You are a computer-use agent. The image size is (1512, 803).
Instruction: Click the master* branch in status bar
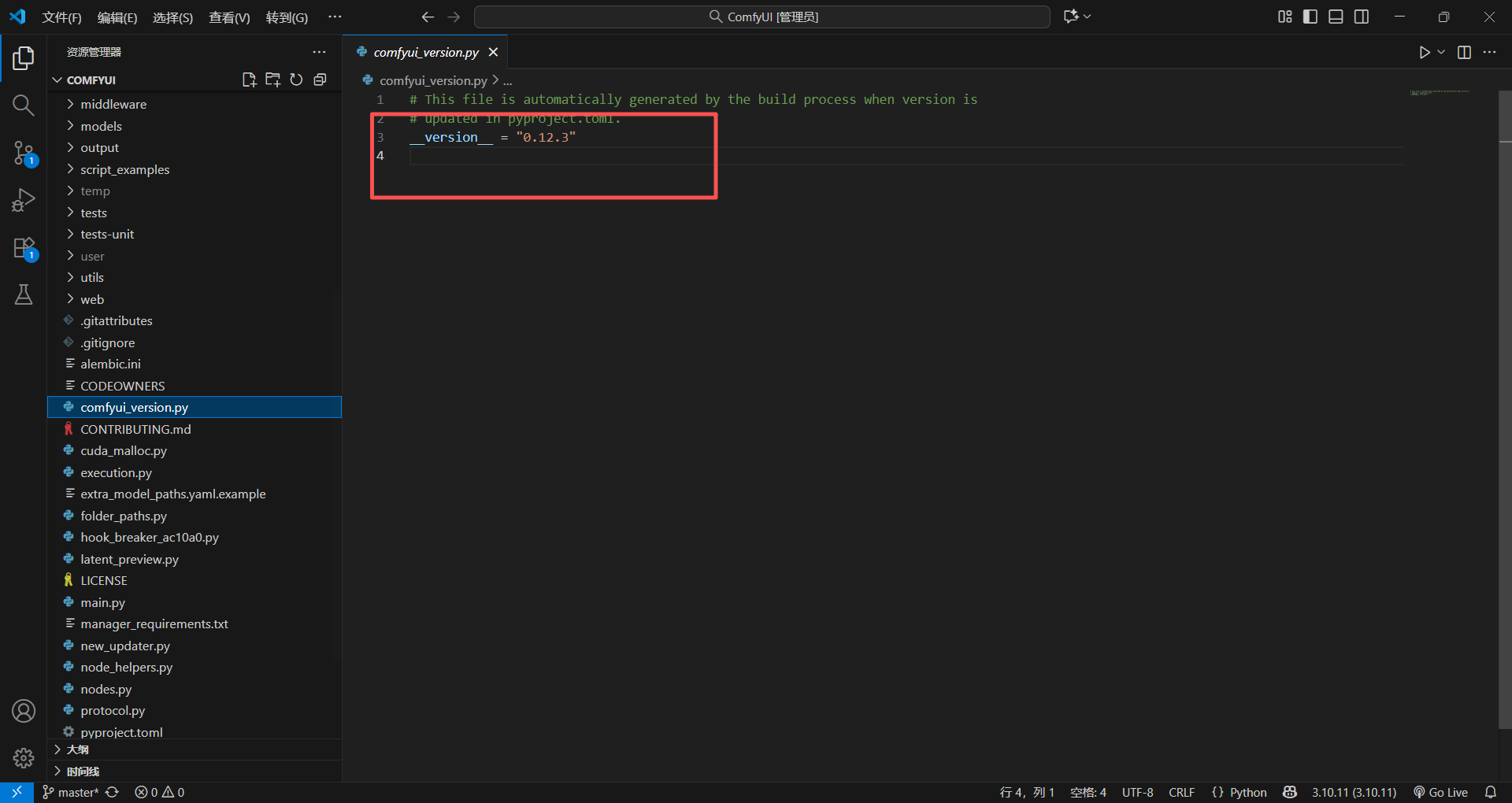(x=70, y=792)
